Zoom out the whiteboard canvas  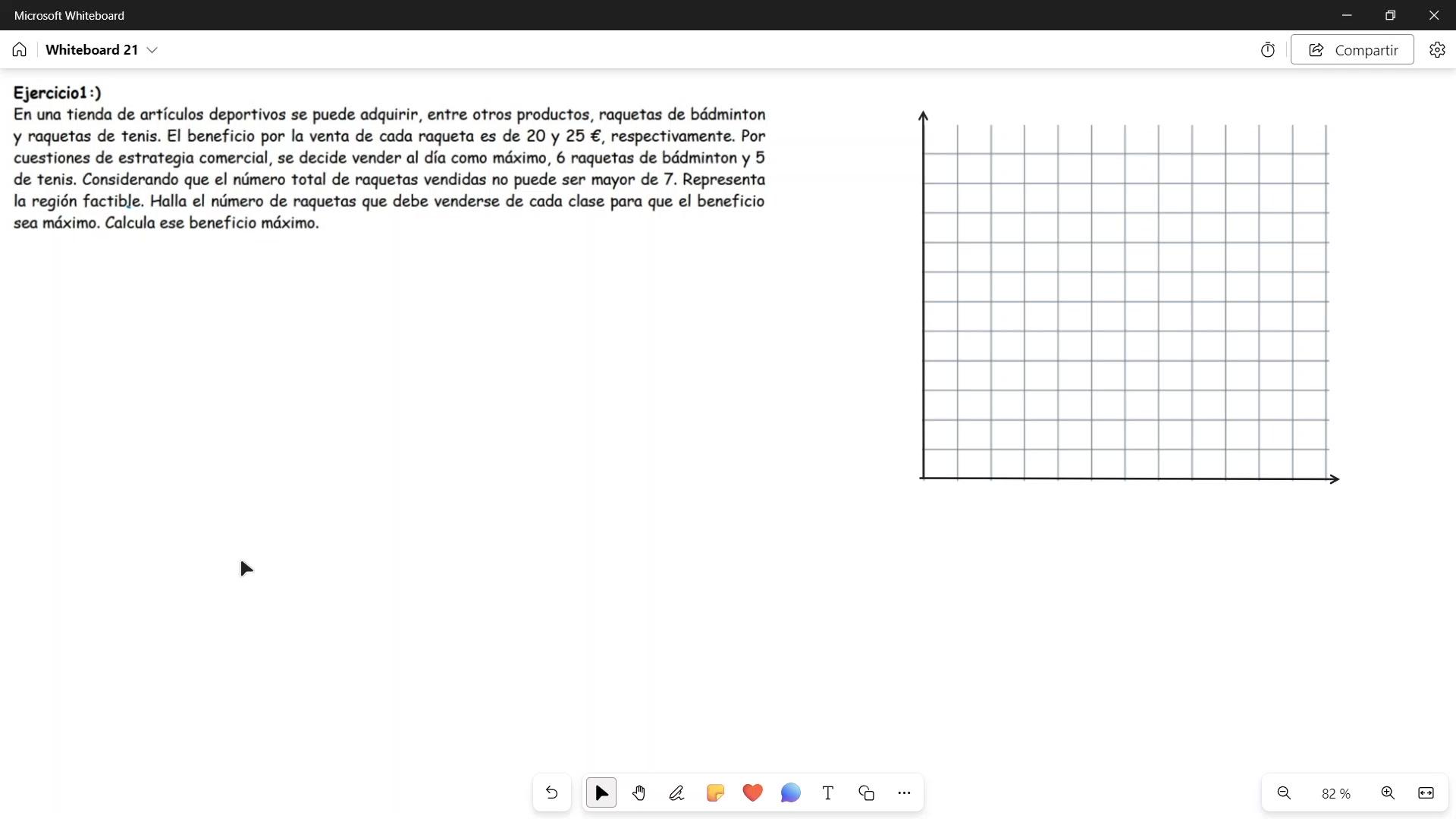[x=1284, y=793]
